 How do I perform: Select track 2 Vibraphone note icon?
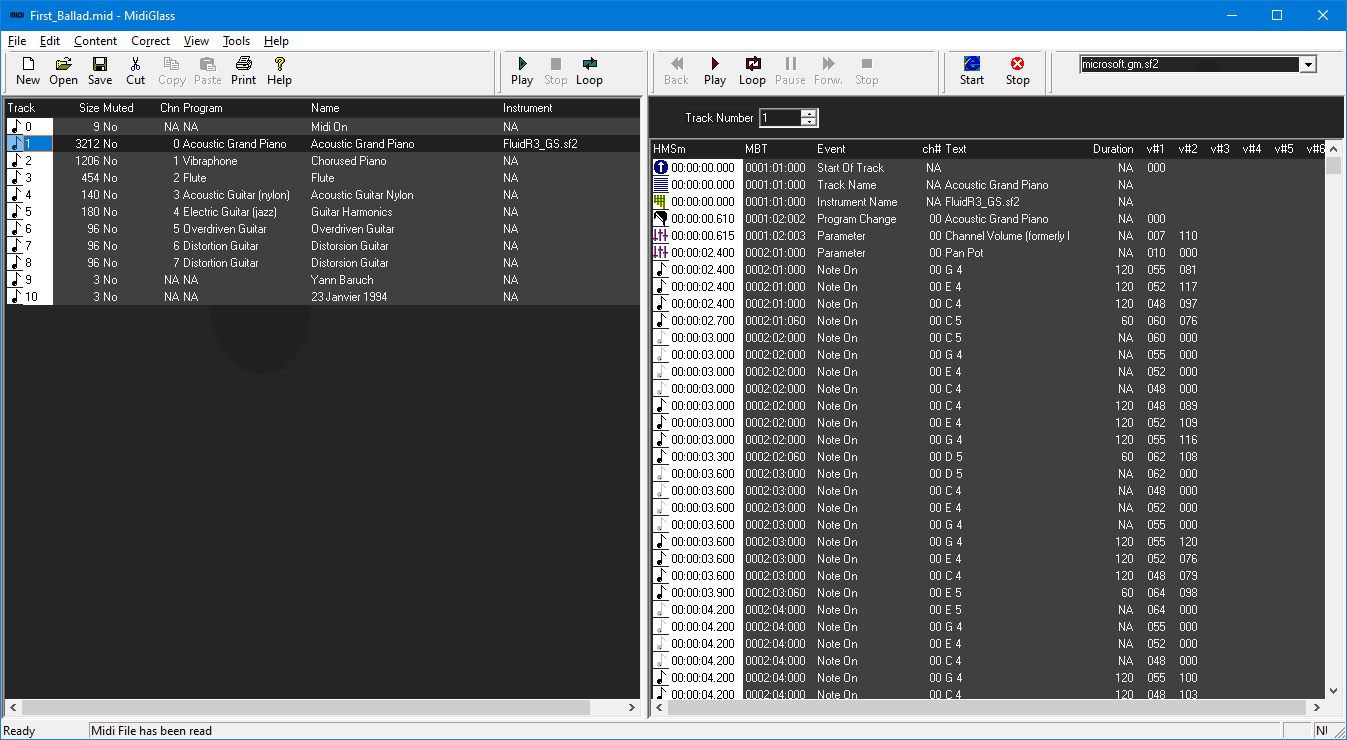pos(15,161)
